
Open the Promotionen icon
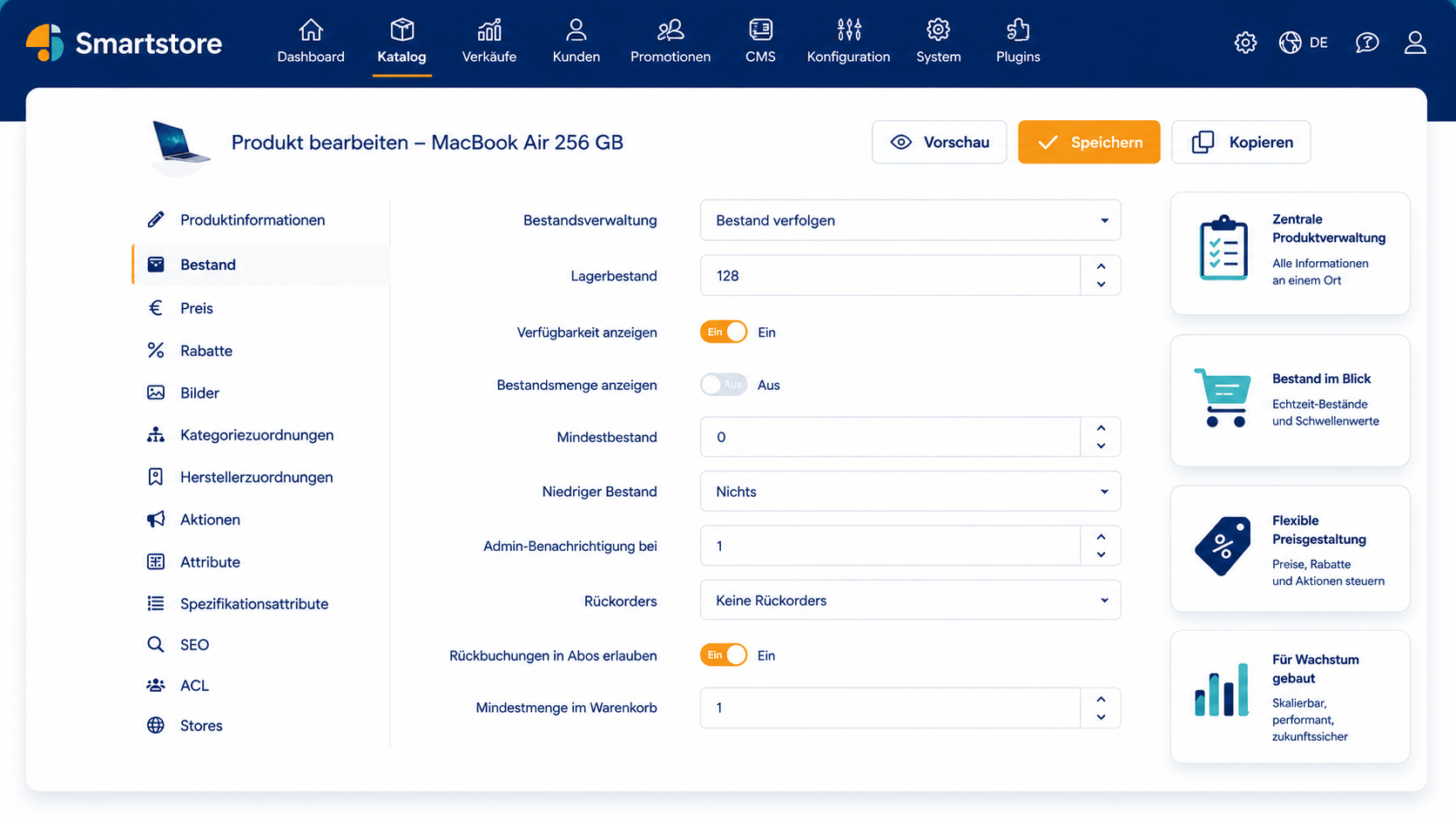point(671,30)
